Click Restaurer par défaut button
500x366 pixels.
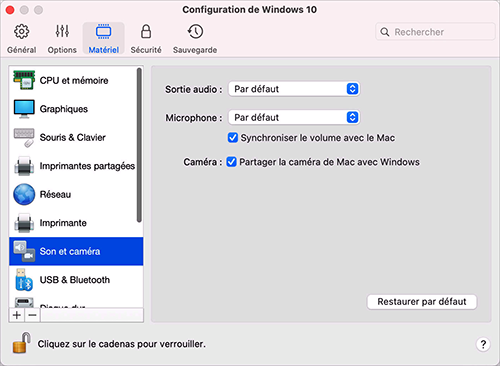pyautogui.click(x=422, y=302)
